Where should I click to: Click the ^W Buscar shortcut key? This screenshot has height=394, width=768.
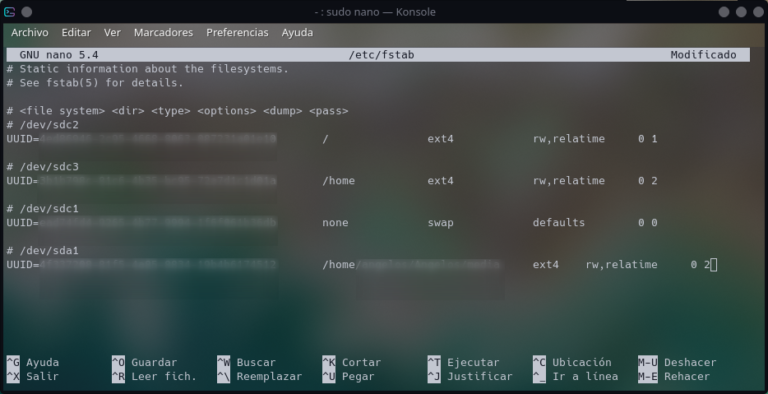(x=223, y=363)
